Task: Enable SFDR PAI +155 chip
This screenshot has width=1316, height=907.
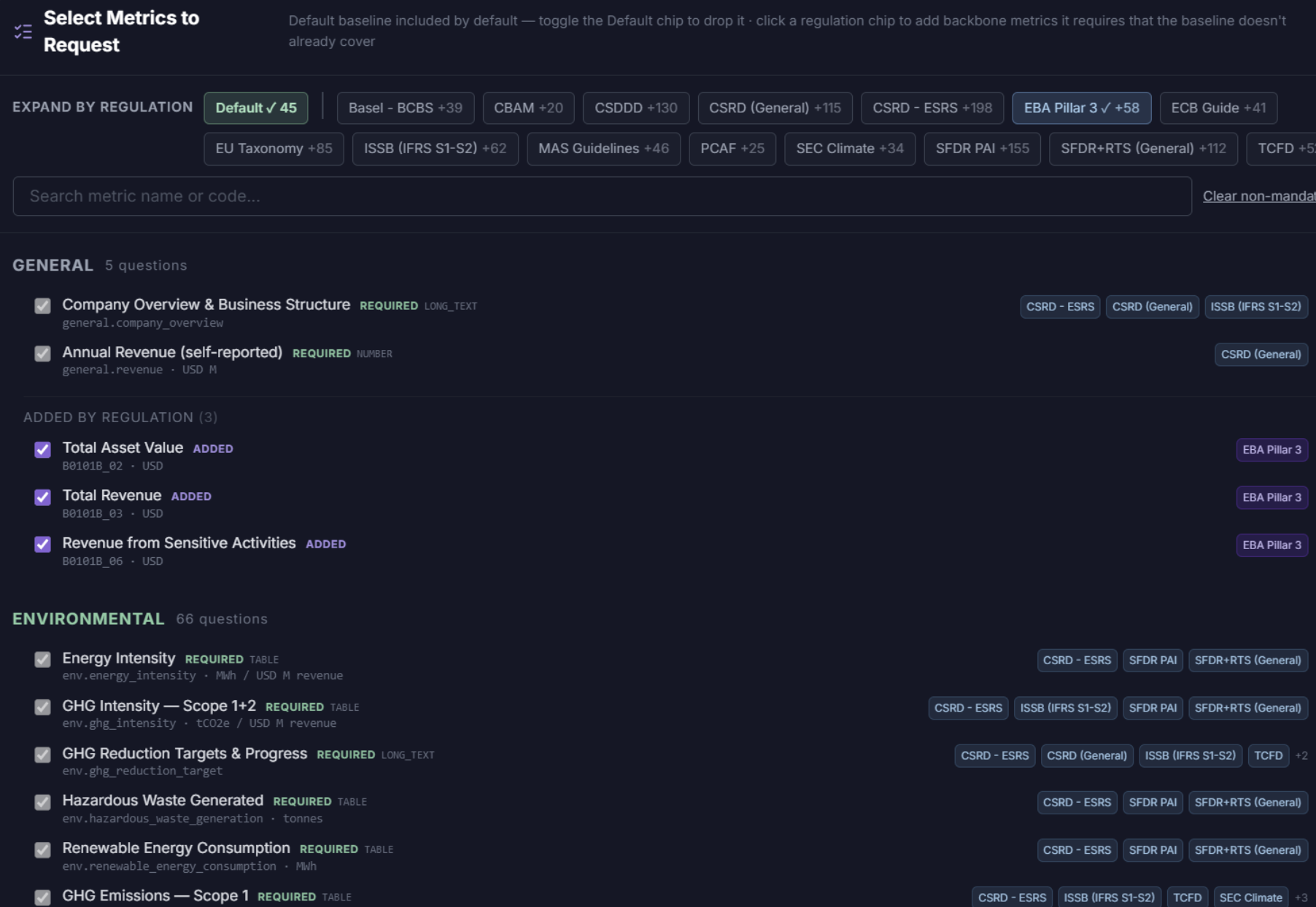Action: 982,149
